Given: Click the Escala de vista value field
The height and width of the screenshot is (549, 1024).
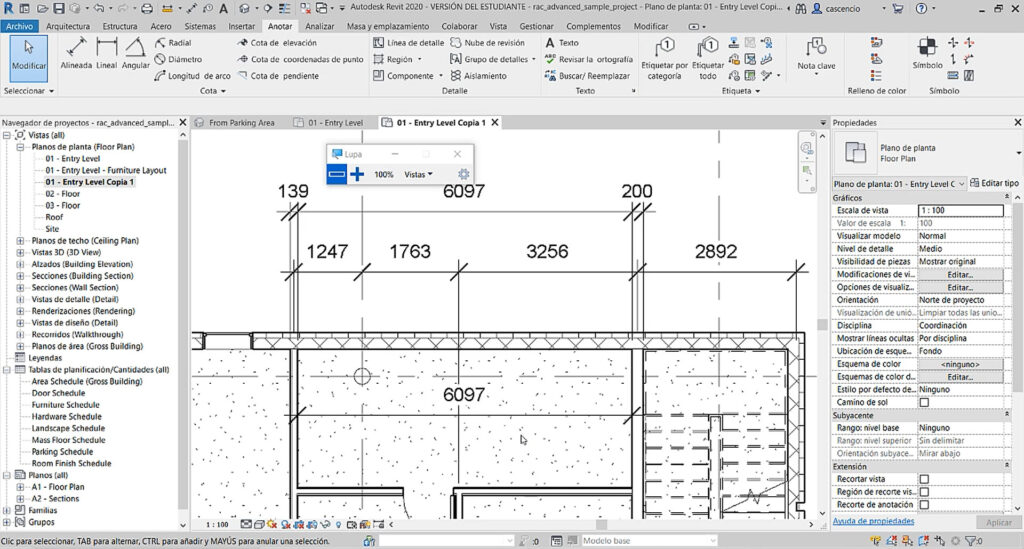Looking at the screenshot, I should [x=960, y=211].
